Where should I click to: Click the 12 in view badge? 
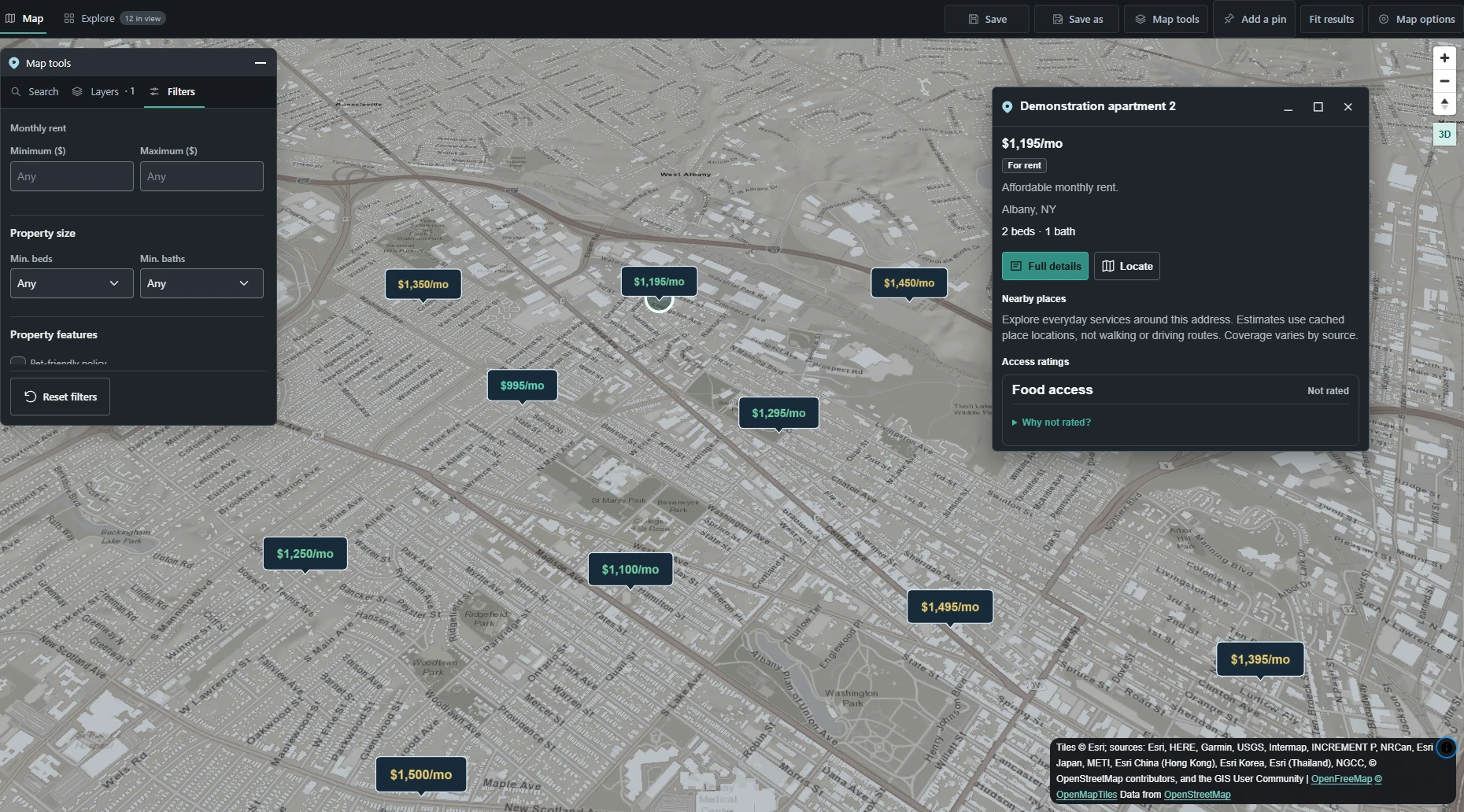(143, 18)
